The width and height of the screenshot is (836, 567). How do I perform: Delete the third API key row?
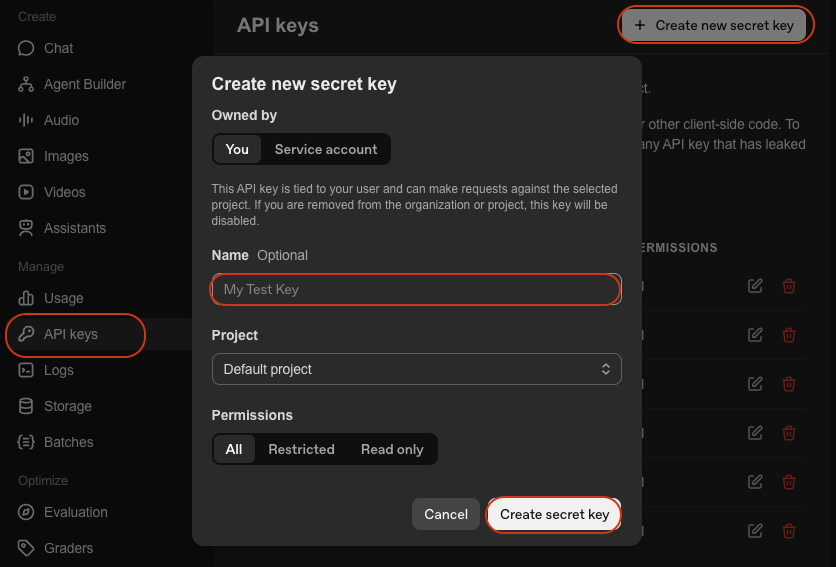point(789,384)
